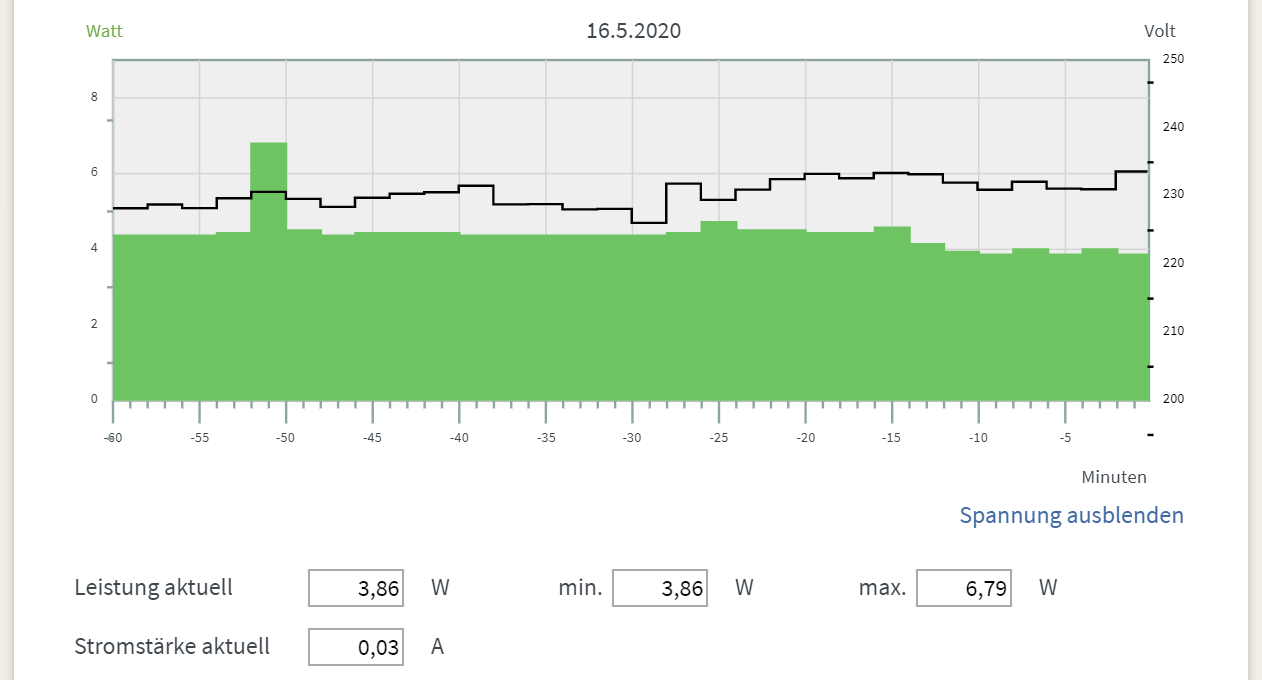This screenshot has width=1262, height=680.
Task: Click the 250 value on Volt axis
Action: point(1173,59)
